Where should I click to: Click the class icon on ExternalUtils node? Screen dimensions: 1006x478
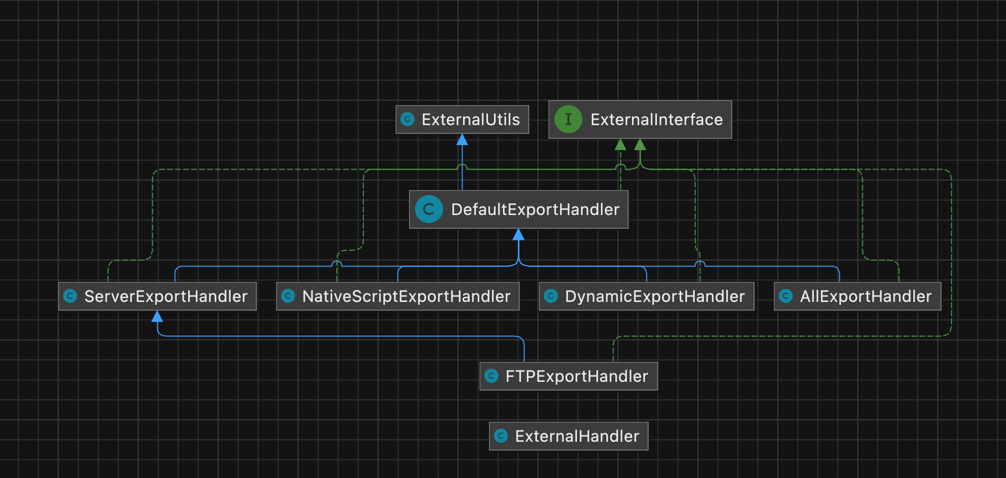tap(407, 119)
